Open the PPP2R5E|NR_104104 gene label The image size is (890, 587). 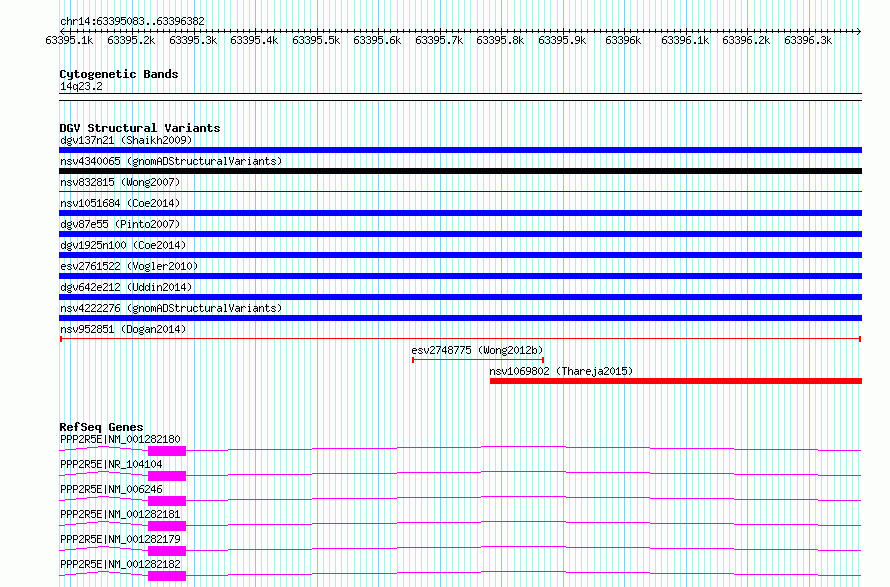(111, 464)
